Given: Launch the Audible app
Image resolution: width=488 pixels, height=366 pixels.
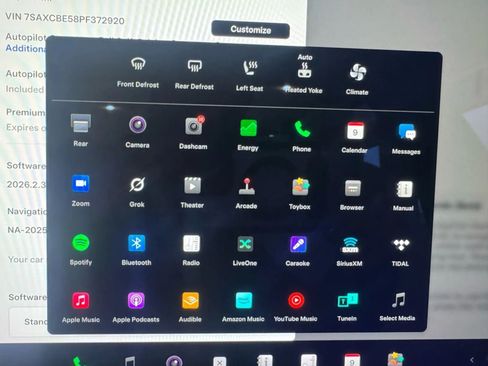Looking at the screenshot, I should [190, 307].
